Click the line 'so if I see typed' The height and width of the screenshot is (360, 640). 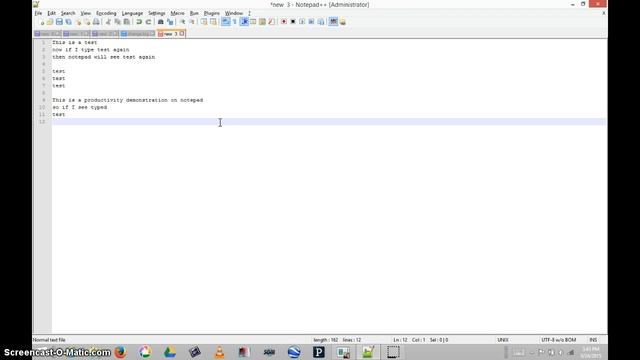pos(80,107)
